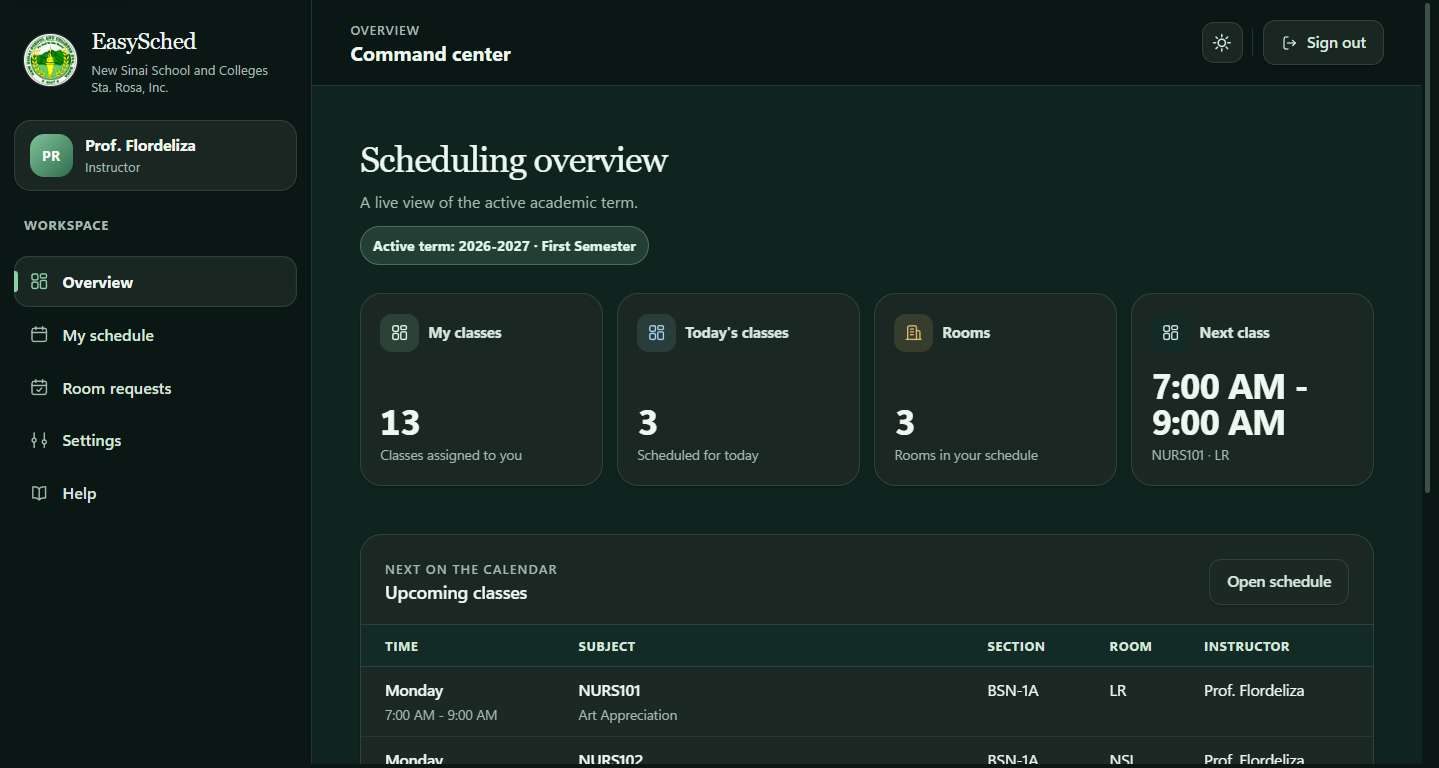Image resolution: width=1439 pixels, height=768 pixels.
Task: Click the ROOM column header
Action: (1130, 646)
